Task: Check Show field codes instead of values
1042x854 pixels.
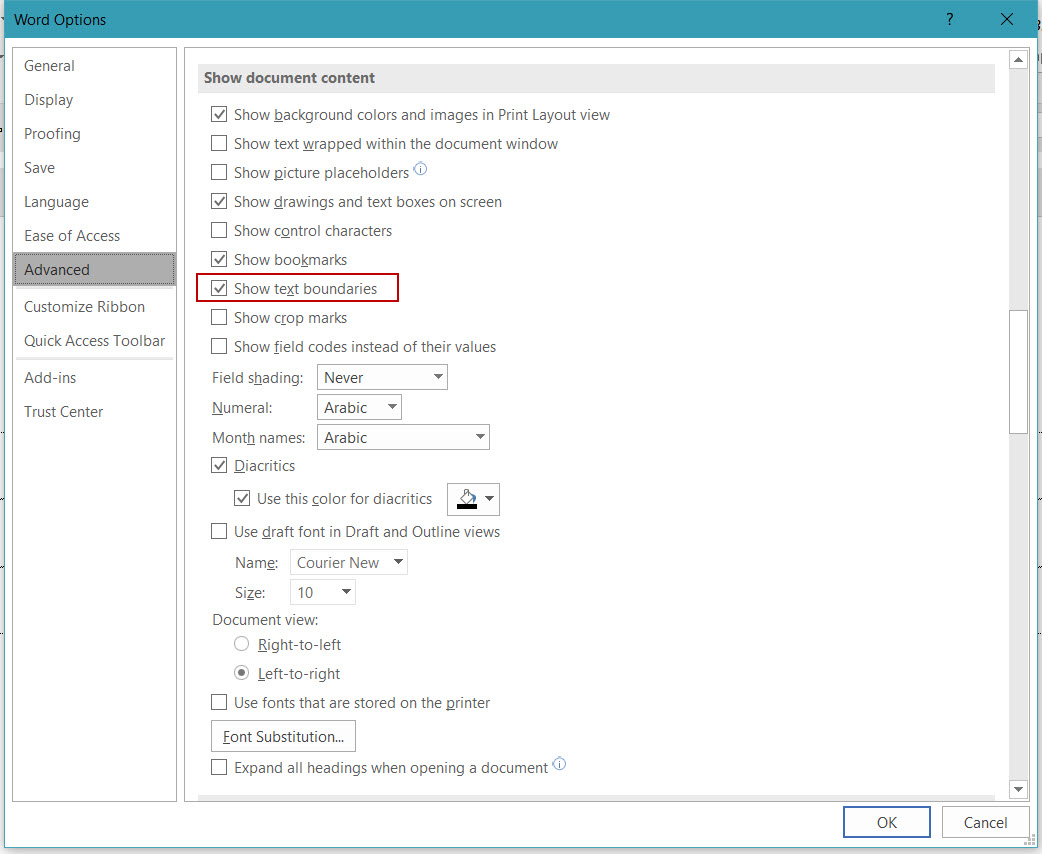Action: [x=219, y=346]
